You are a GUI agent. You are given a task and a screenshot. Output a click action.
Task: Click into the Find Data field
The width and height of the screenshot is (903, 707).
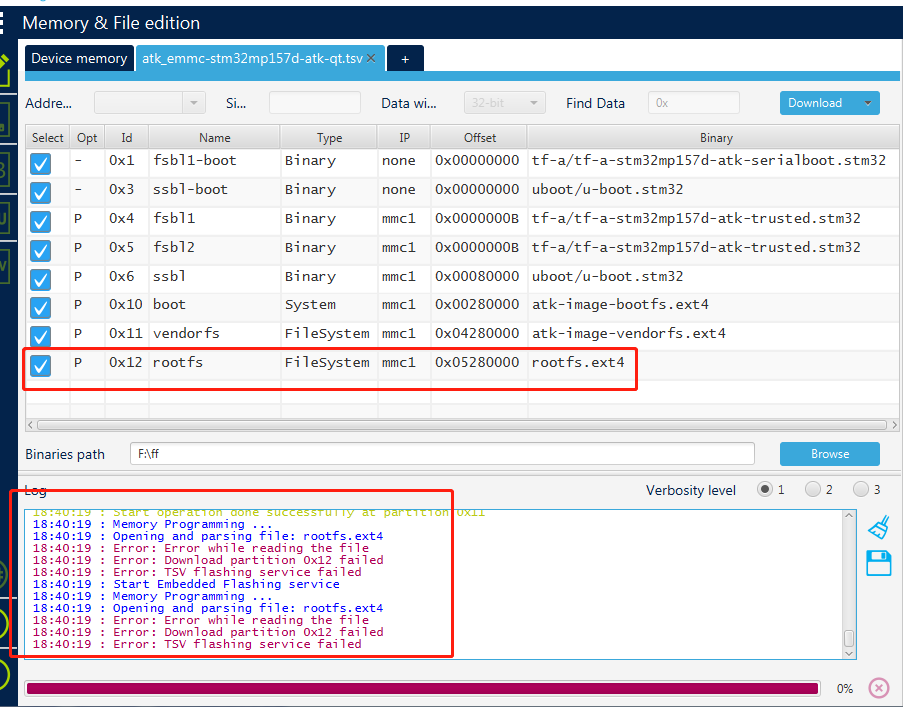pyautogui.click(x=694, y=103)
